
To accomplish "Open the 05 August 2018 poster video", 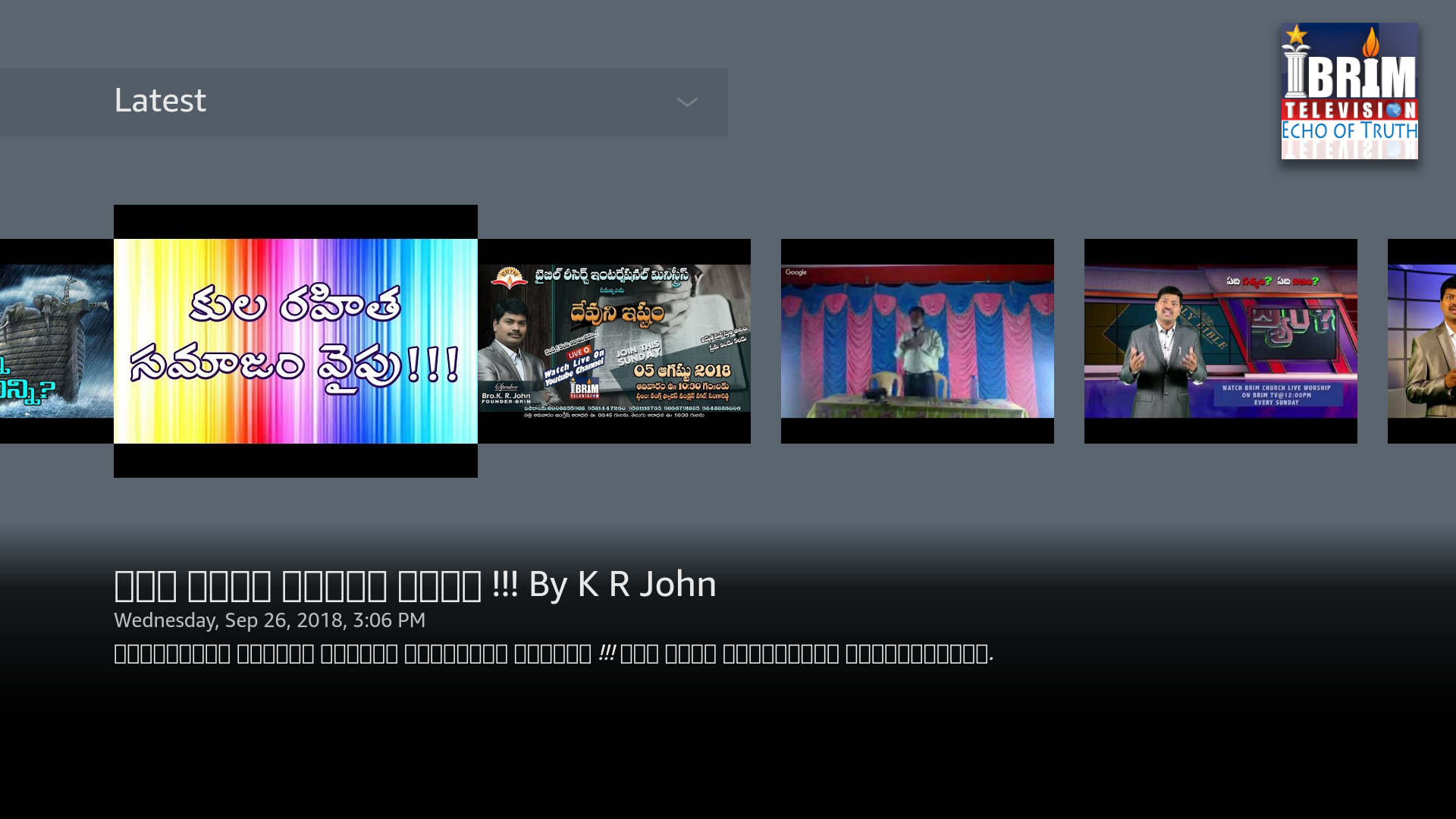I will [x=614, y=341].
